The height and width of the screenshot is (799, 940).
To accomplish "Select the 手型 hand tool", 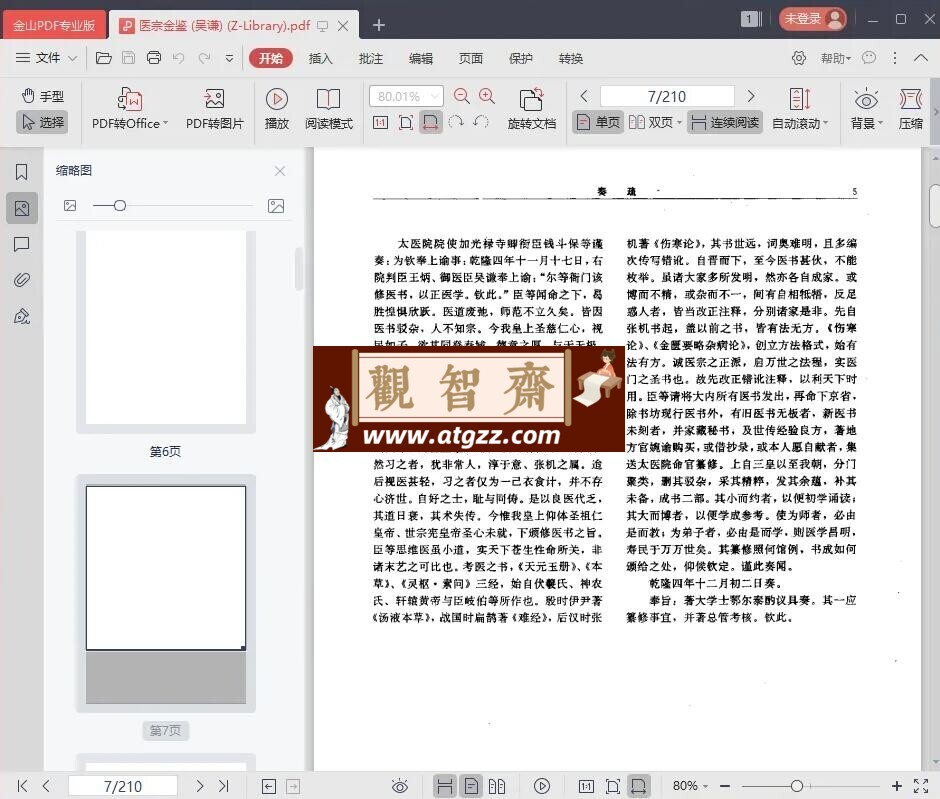I will [x=43, y=96].
